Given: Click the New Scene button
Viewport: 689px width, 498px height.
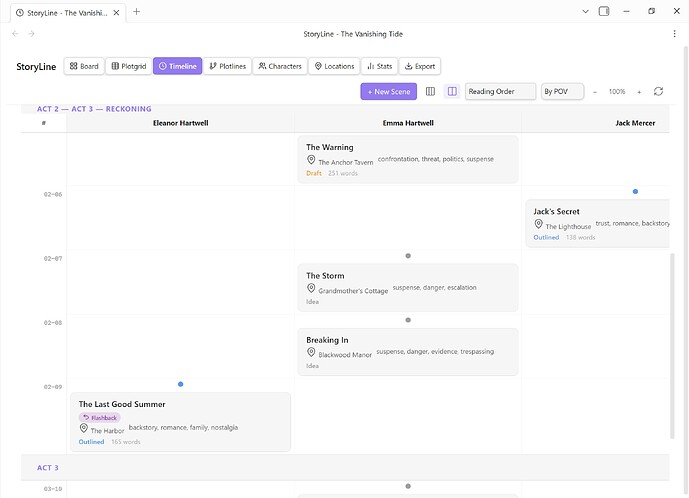Looking at the screenshot, I should tap(389, 91).
